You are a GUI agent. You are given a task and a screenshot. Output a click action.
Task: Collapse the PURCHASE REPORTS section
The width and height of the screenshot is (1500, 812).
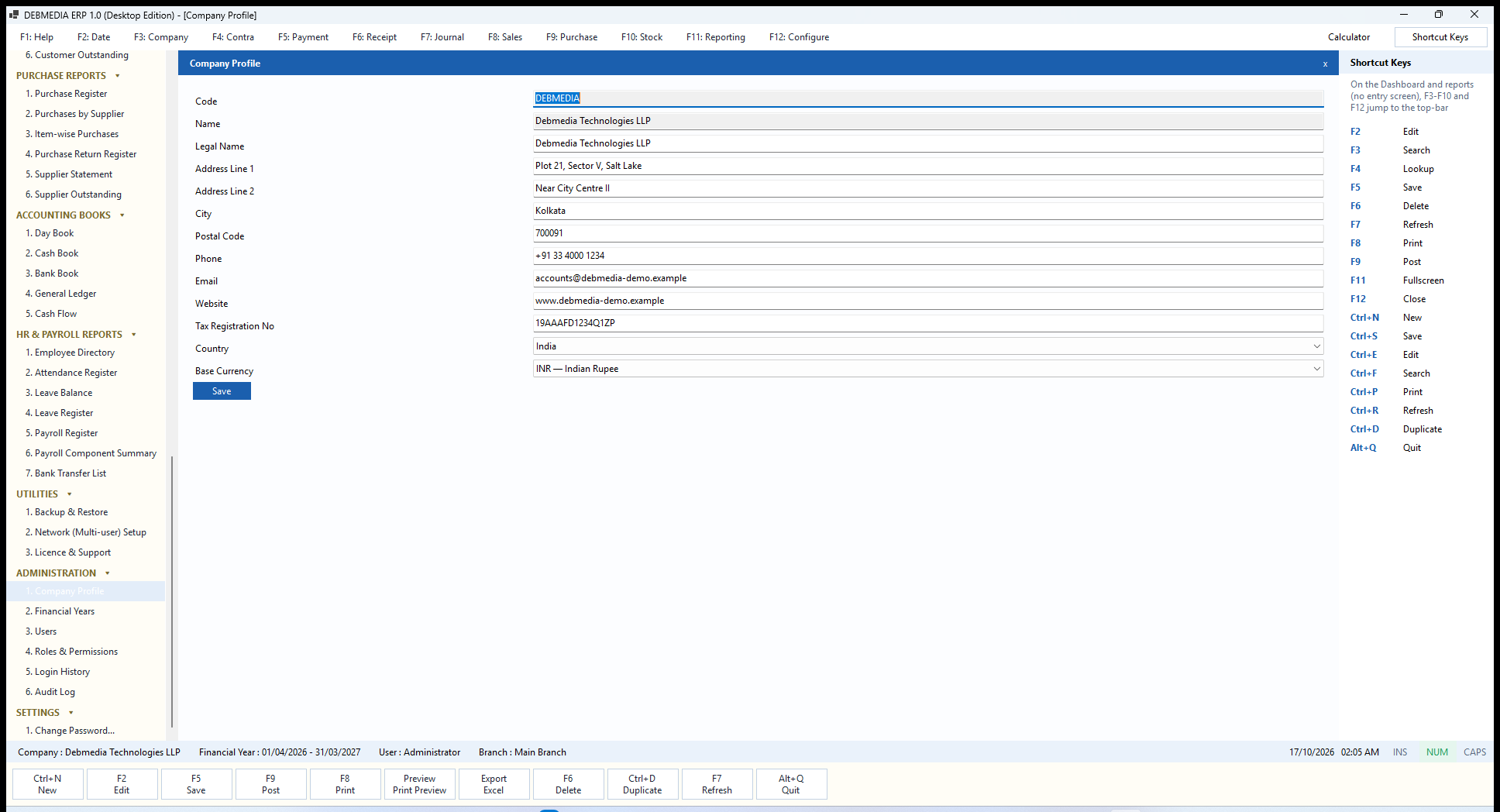(117, 76)
